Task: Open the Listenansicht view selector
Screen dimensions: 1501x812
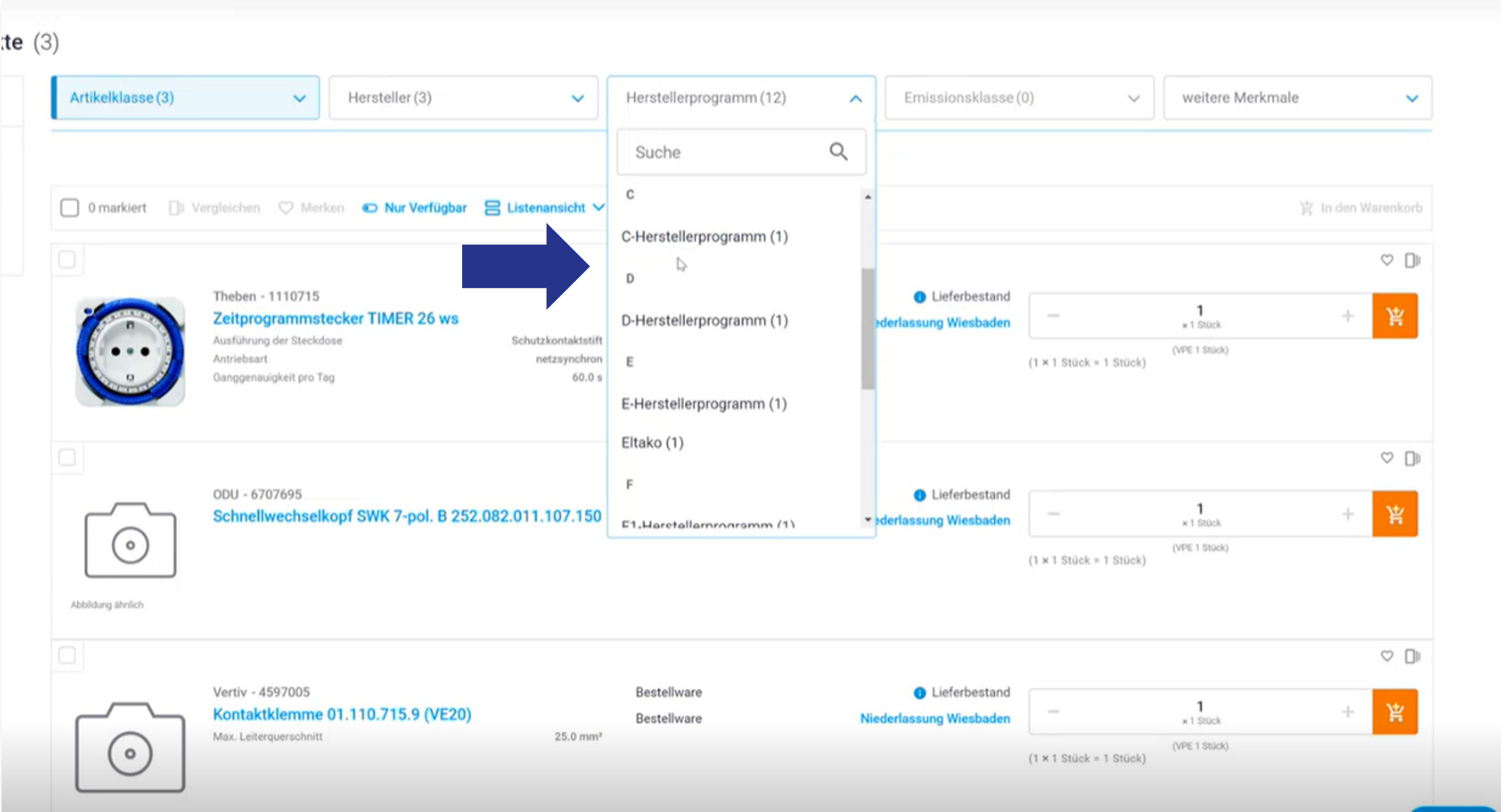Action: tap(545, 208)
